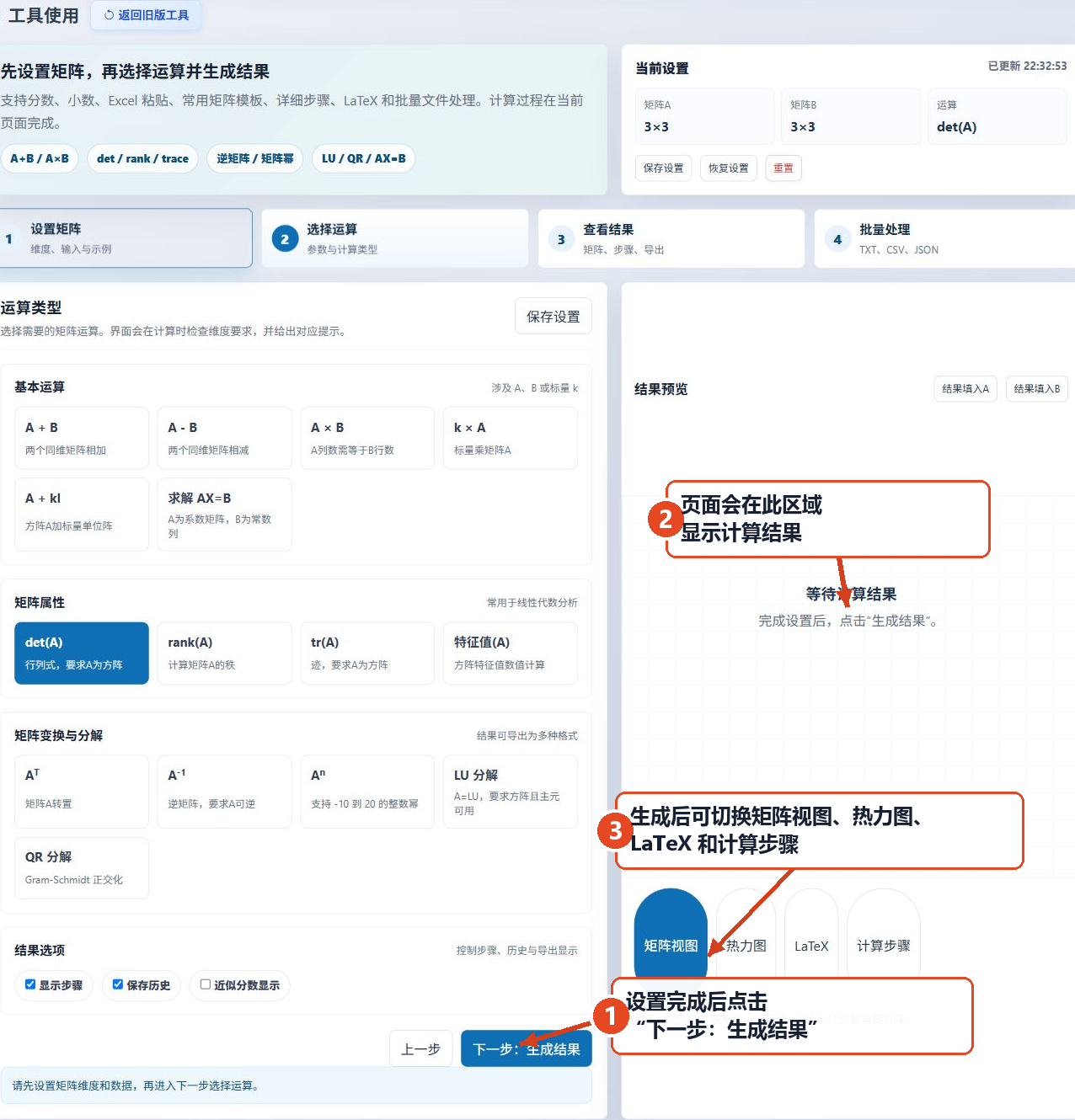The image size is (1075, 1120).
Task: Switch to the 计算步骤 result tab
Action: point(884,946)
